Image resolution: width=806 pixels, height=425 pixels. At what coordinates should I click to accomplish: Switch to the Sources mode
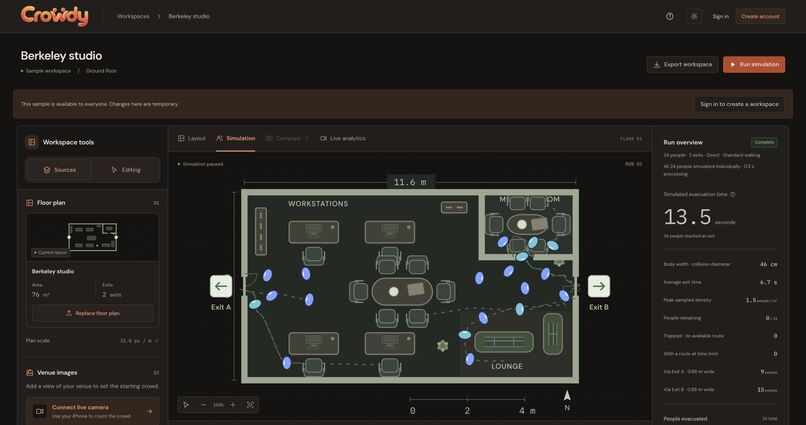click(x=59, y=170)
